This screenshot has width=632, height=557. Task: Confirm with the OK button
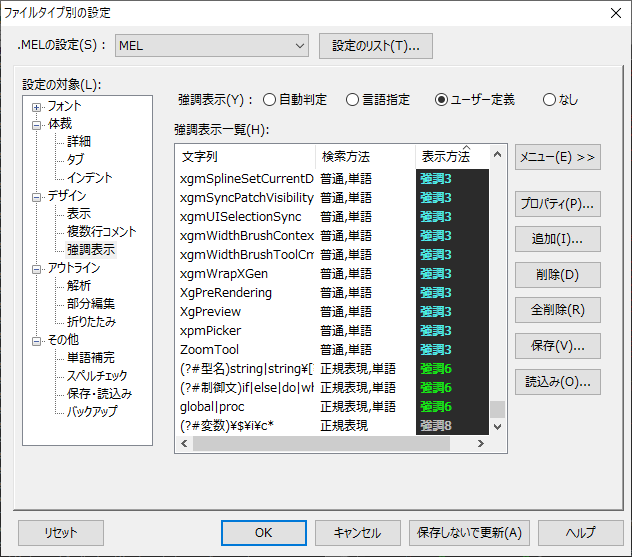pos(264,533)
